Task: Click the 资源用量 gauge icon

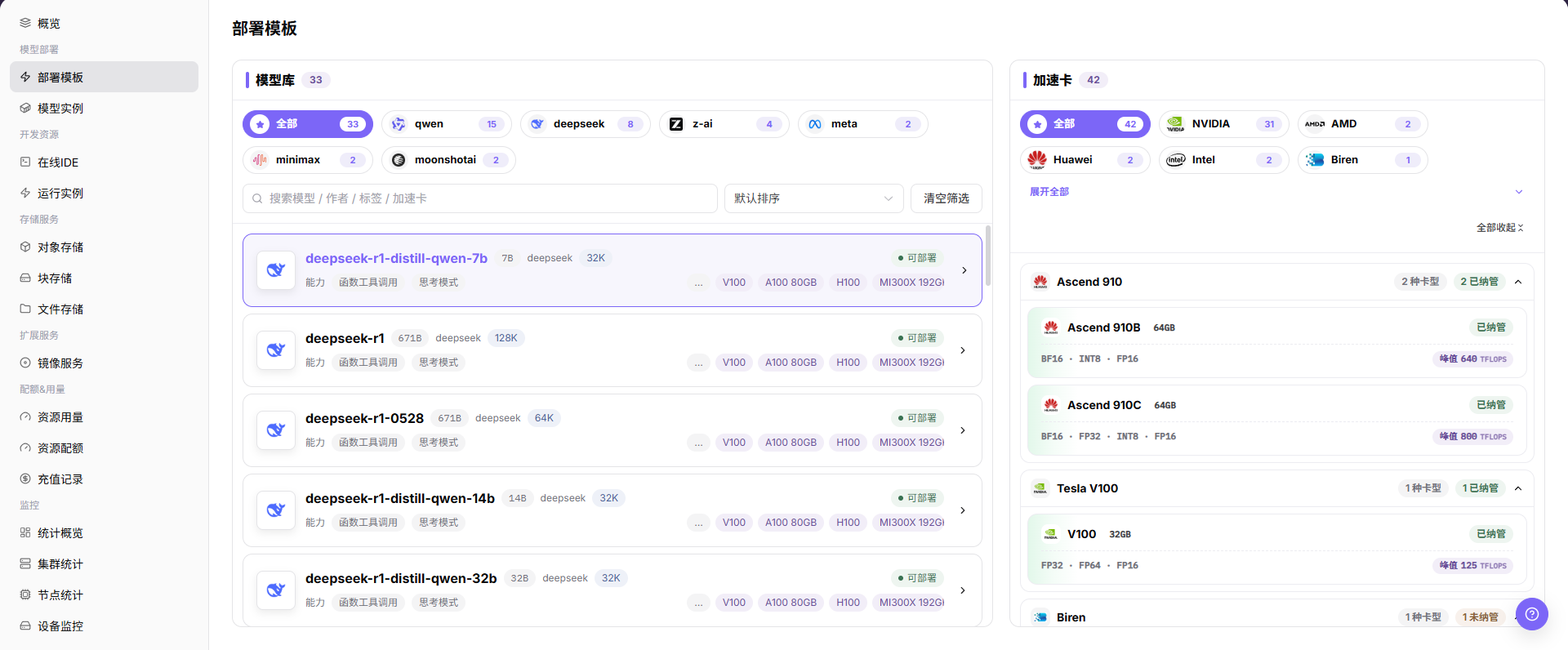Action: 25,416
